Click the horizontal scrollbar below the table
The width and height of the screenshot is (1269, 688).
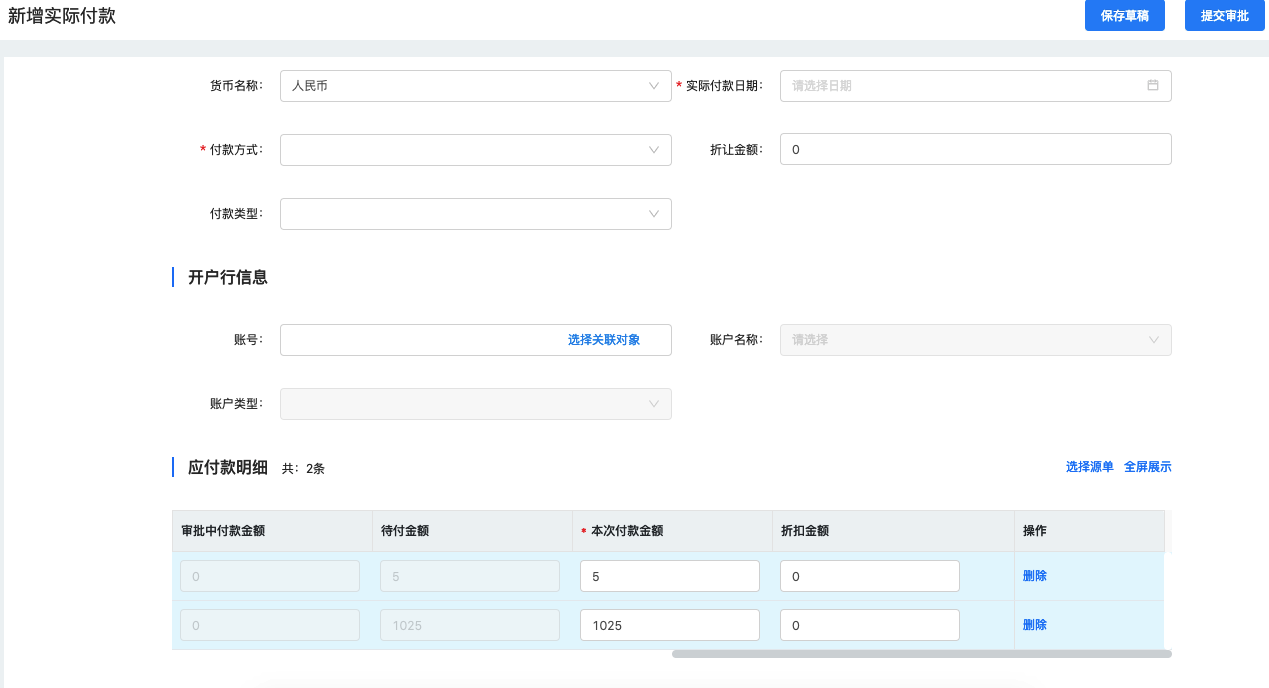[x=920, y=653]
